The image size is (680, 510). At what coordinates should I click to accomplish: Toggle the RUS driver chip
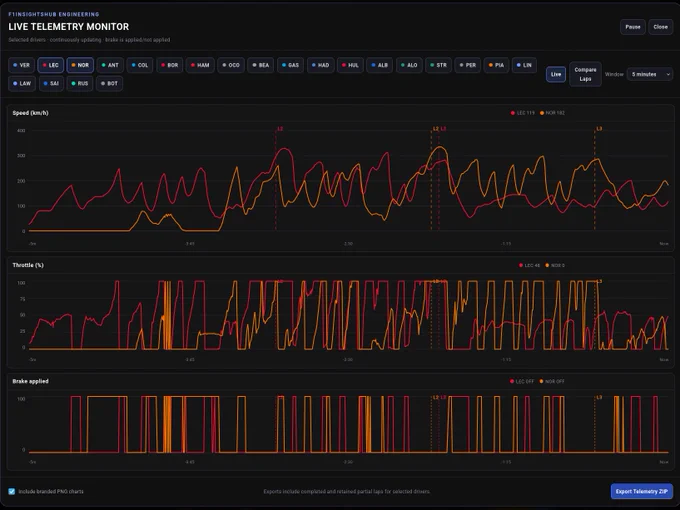80,83
